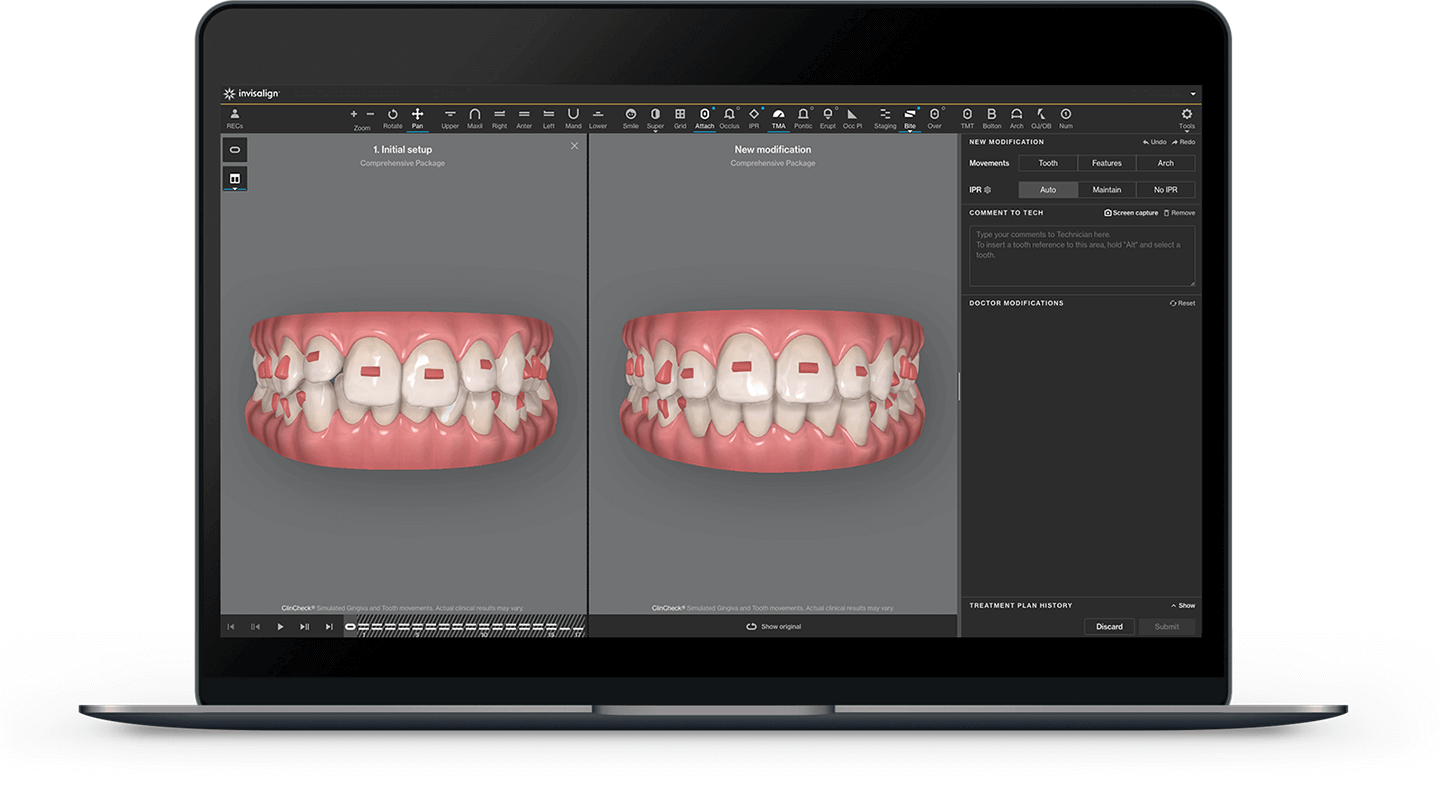This screenshot has height=788, width=1440.
Task: Switch to Upper arch view
Action: click(450, 118)
